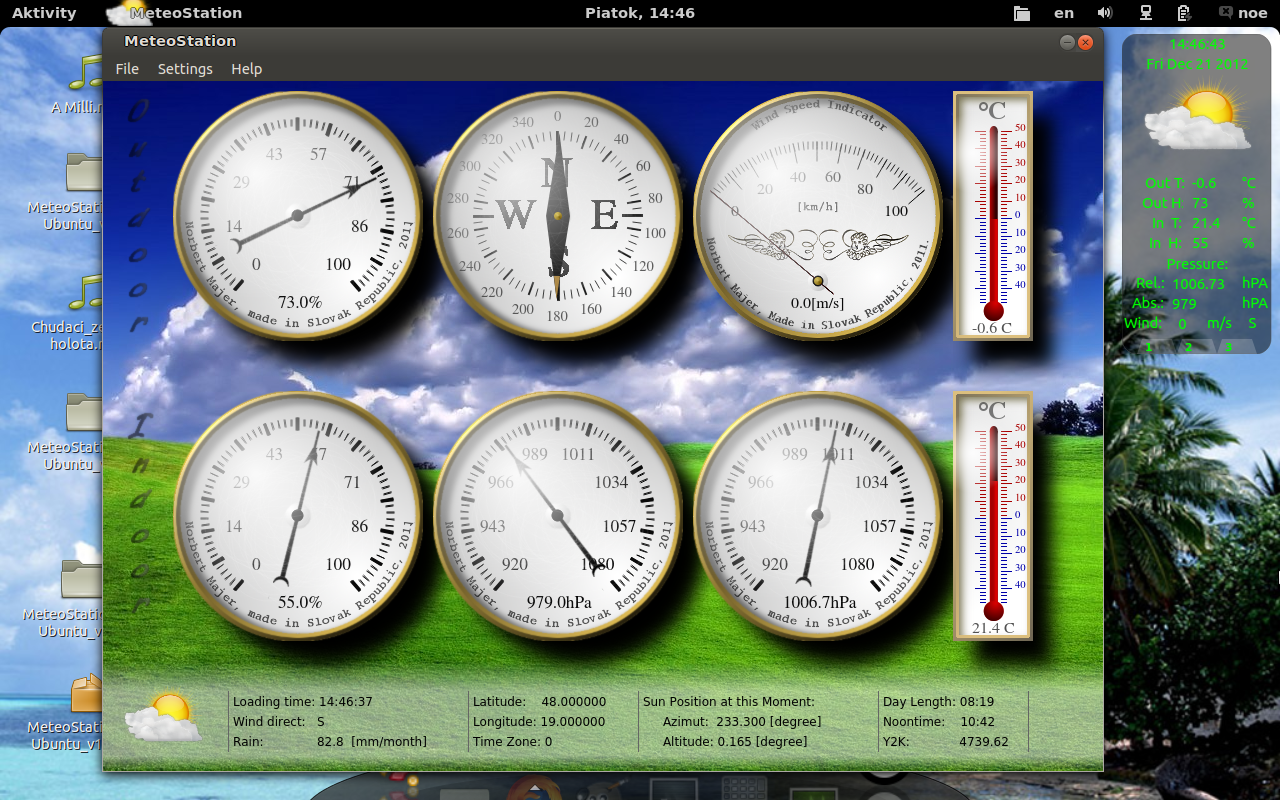Click the volume speaker icon in the top panel
This screenshot has height=800, width=1280.
click(x=1104, y=13)
